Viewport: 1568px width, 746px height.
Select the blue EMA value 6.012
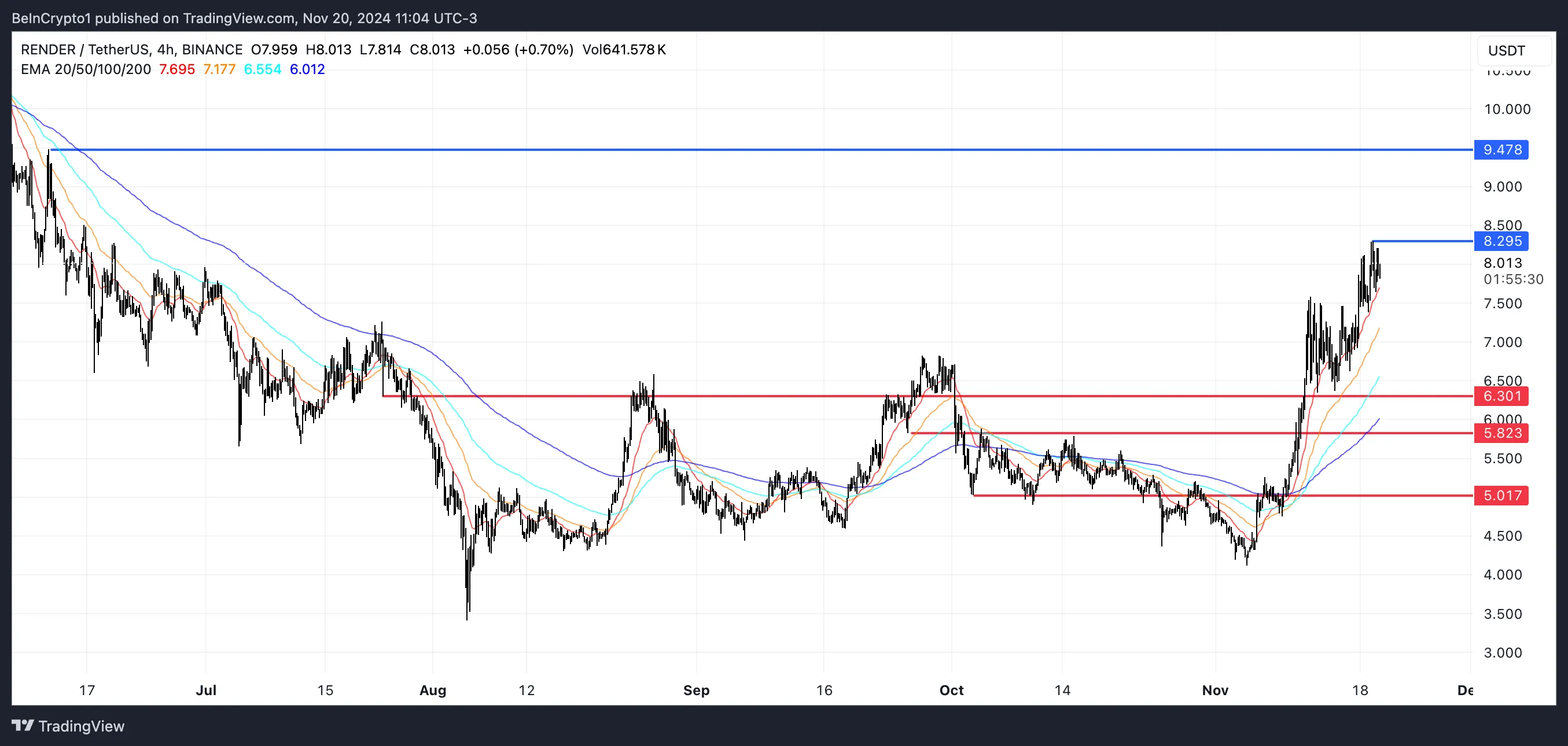[x=307, y=69]
